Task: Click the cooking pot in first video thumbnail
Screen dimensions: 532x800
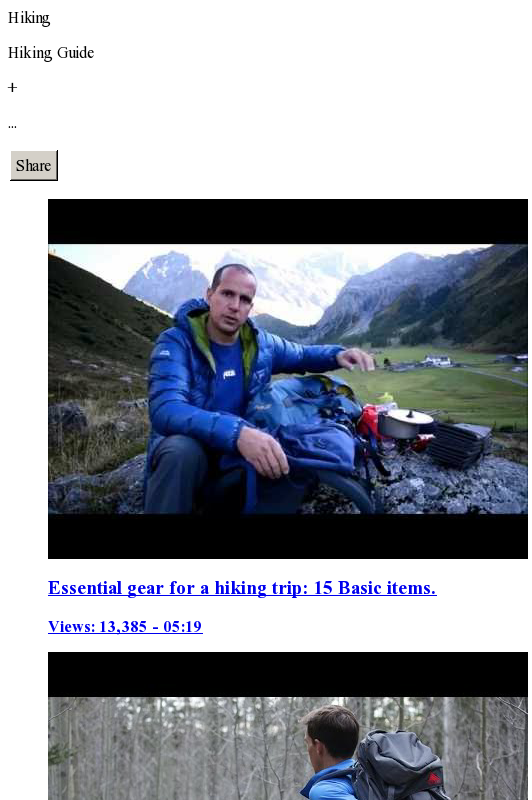Action: pyautogui.click(x=406, y=422)
